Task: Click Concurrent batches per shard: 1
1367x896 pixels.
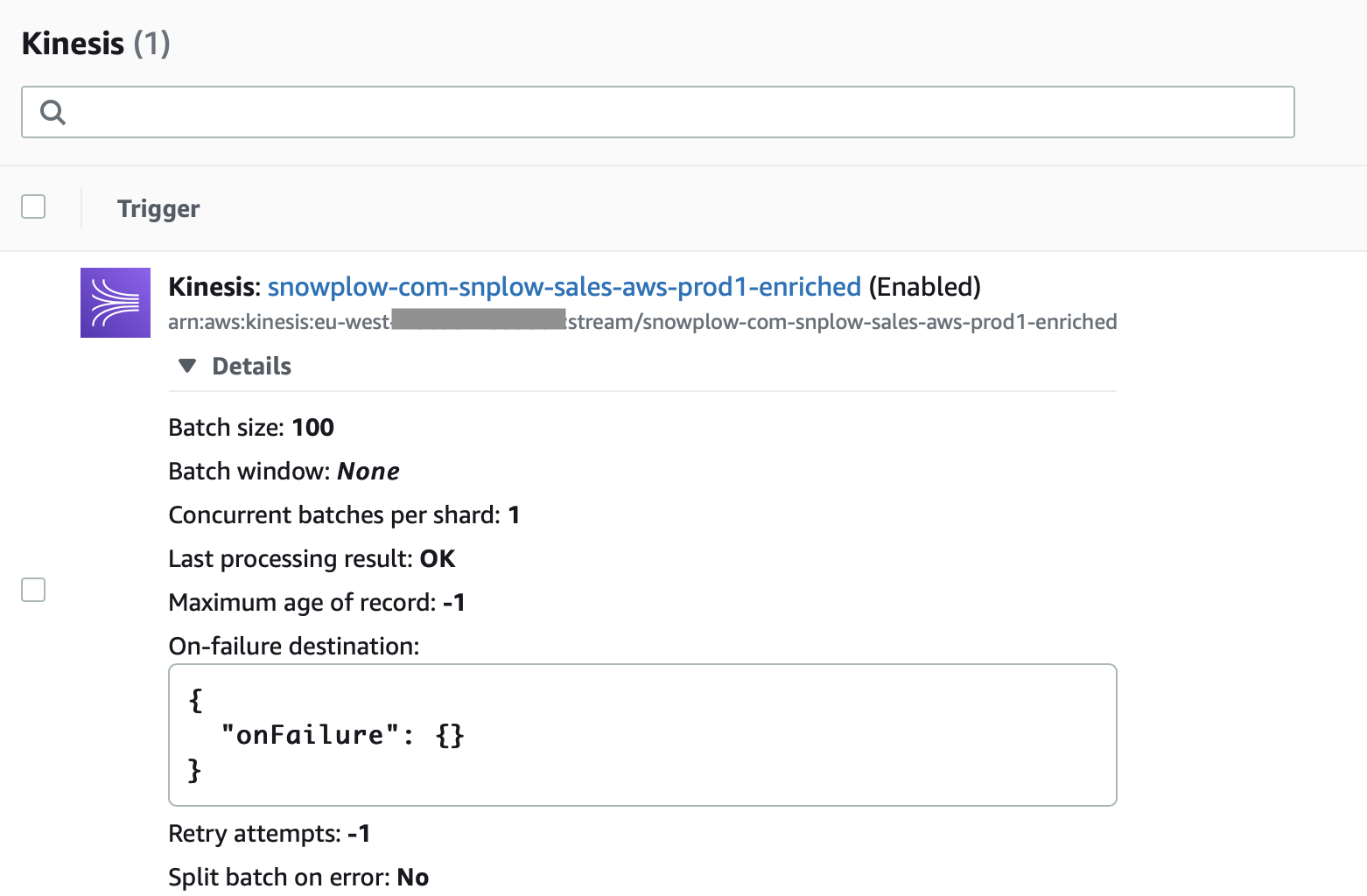Action: 344,514
